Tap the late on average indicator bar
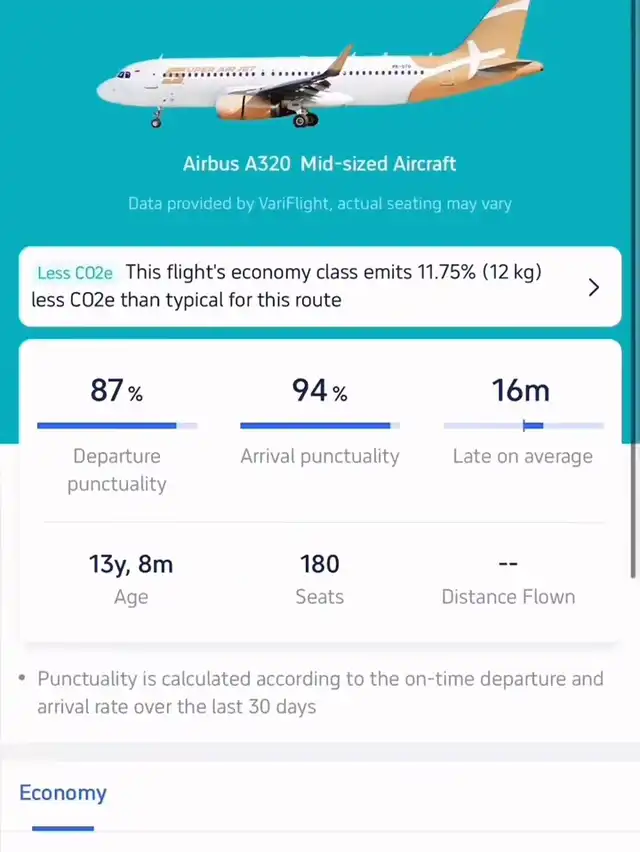This screenshot has width=640, height=852. 523,426
